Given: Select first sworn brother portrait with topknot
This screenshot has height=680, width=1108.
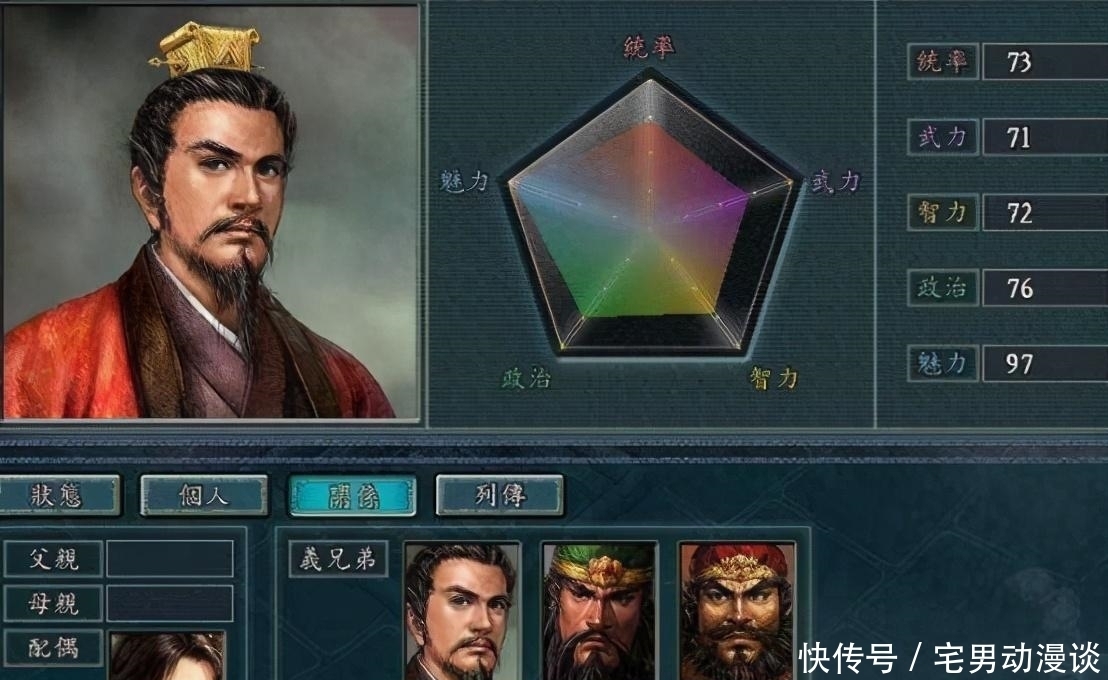Looking at the screenshot, I should (461, 611).
